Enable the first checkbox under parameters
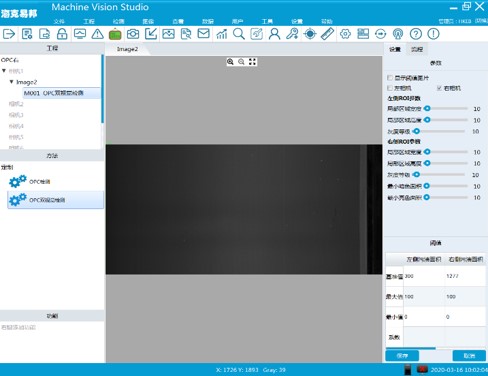 (390, 78)
